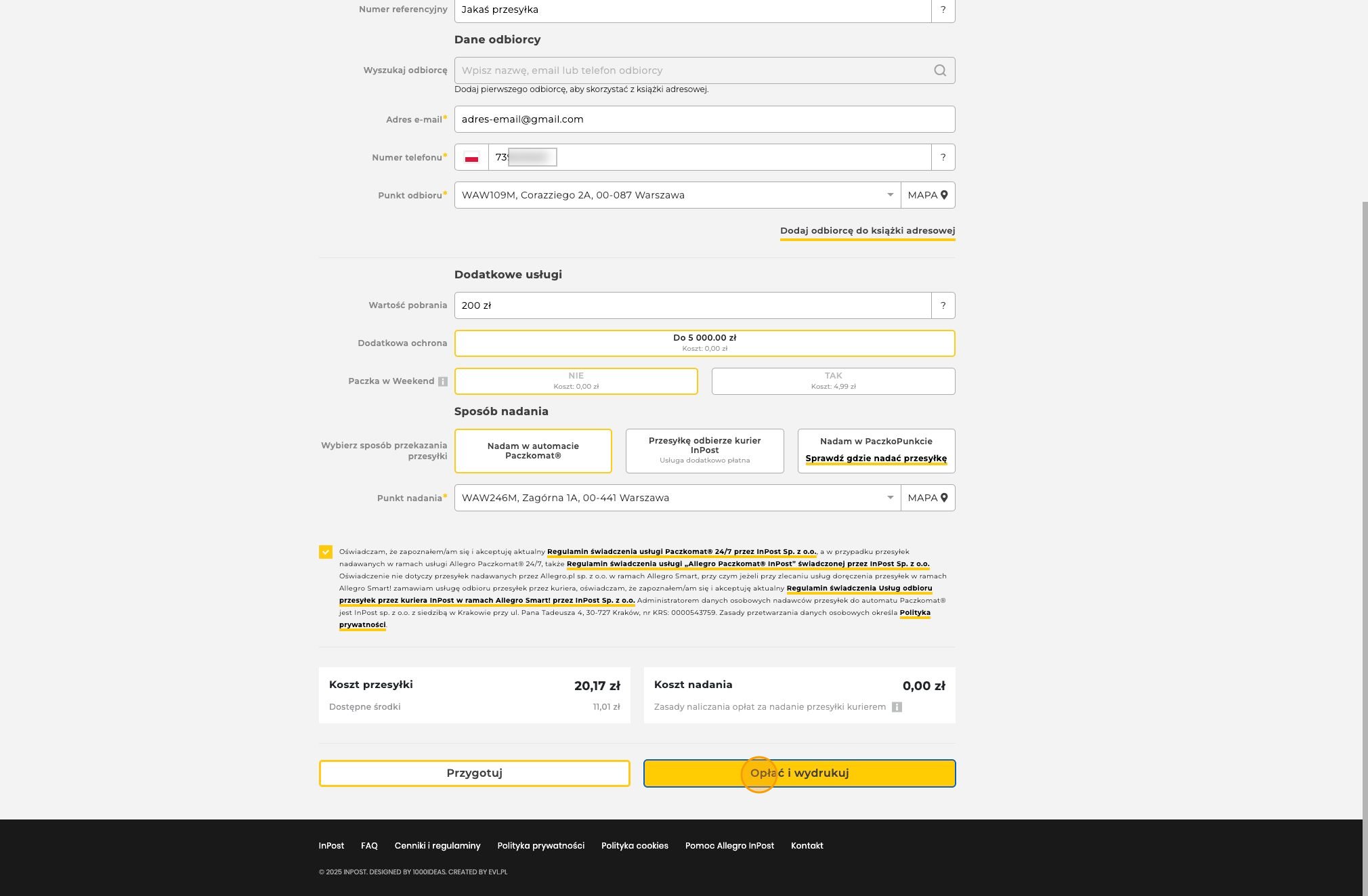Open InPost footer link
Viewport: 1368px width, 896px height.
[x=332, y=846]
